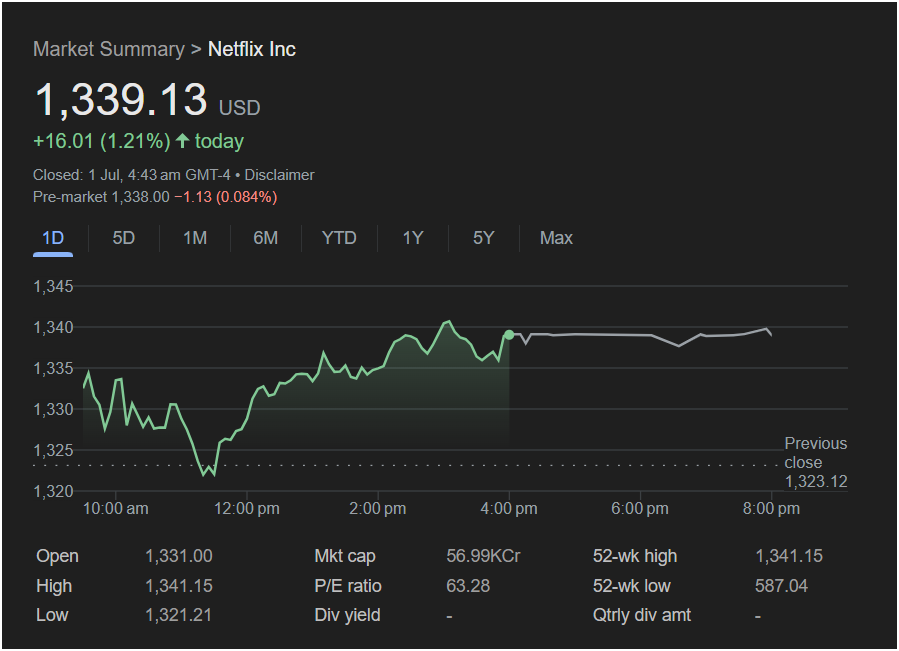Open the 1M chart tab
The image size is (899, 651).
[x=195, y=238]
